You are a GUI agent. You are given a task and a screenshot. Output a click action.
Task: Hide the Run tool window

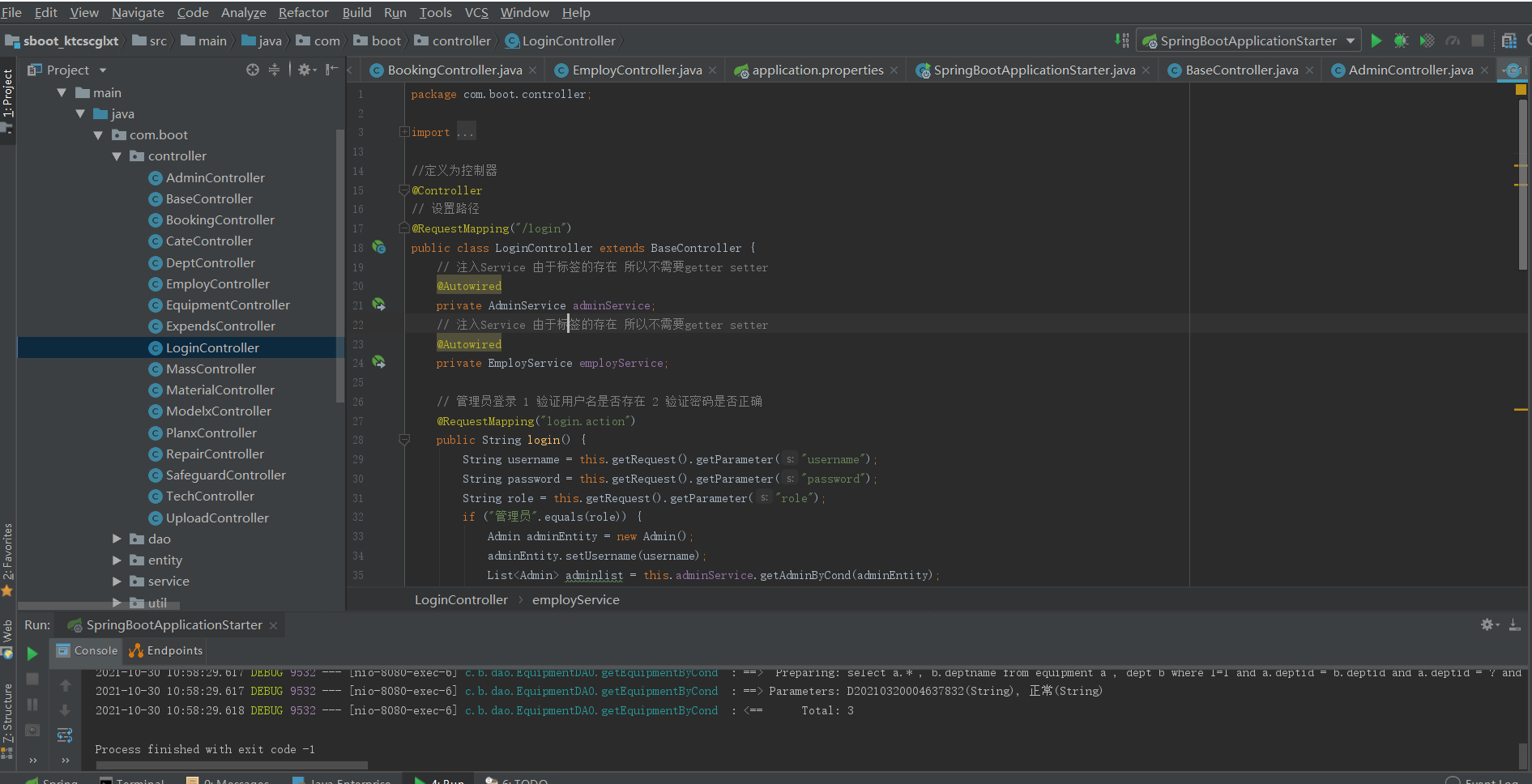[x=1514, y=624]
